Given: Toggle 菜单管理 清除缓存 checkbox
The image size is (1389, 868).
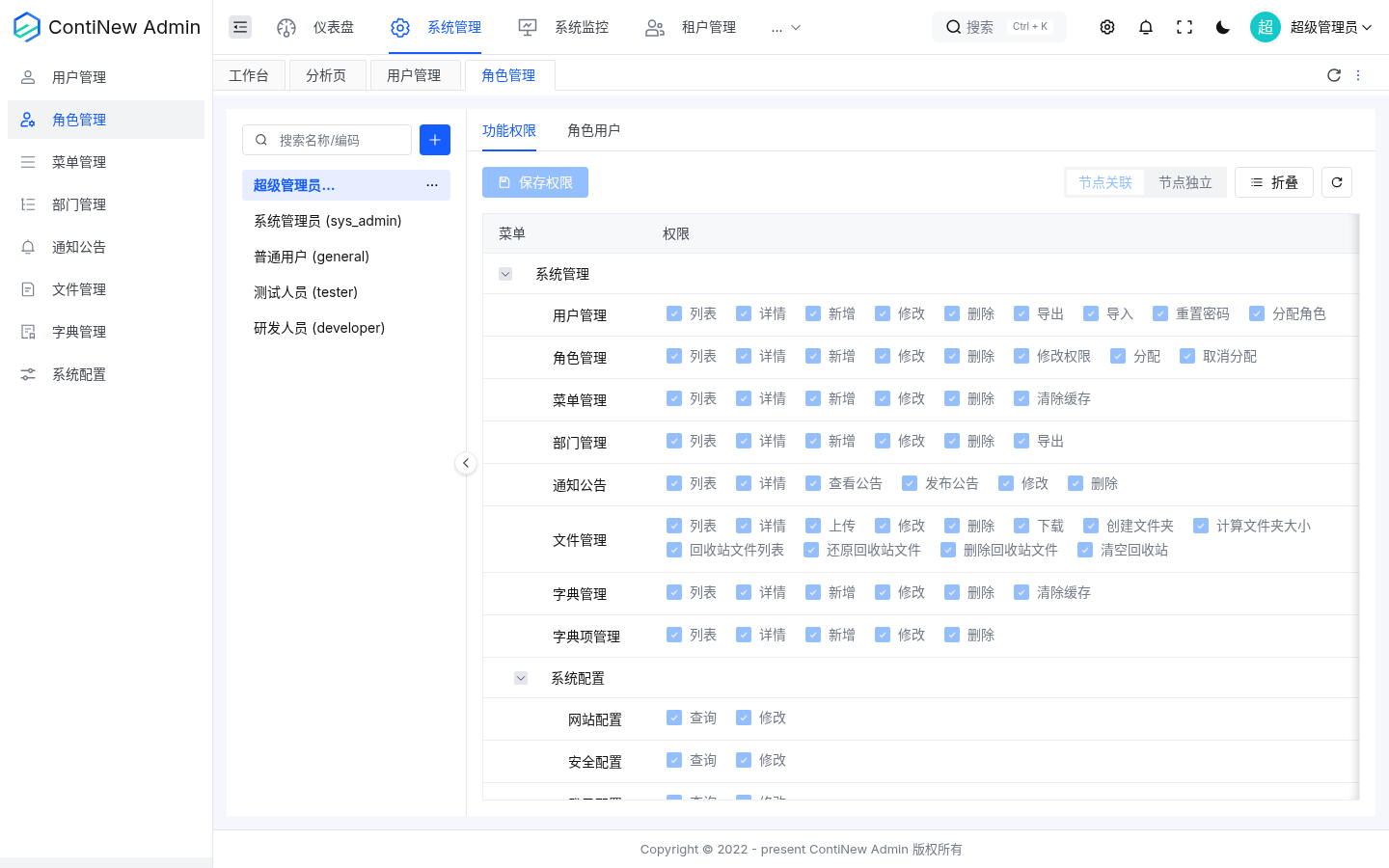Looking at the screenshot, I should tap(1021, 398).
